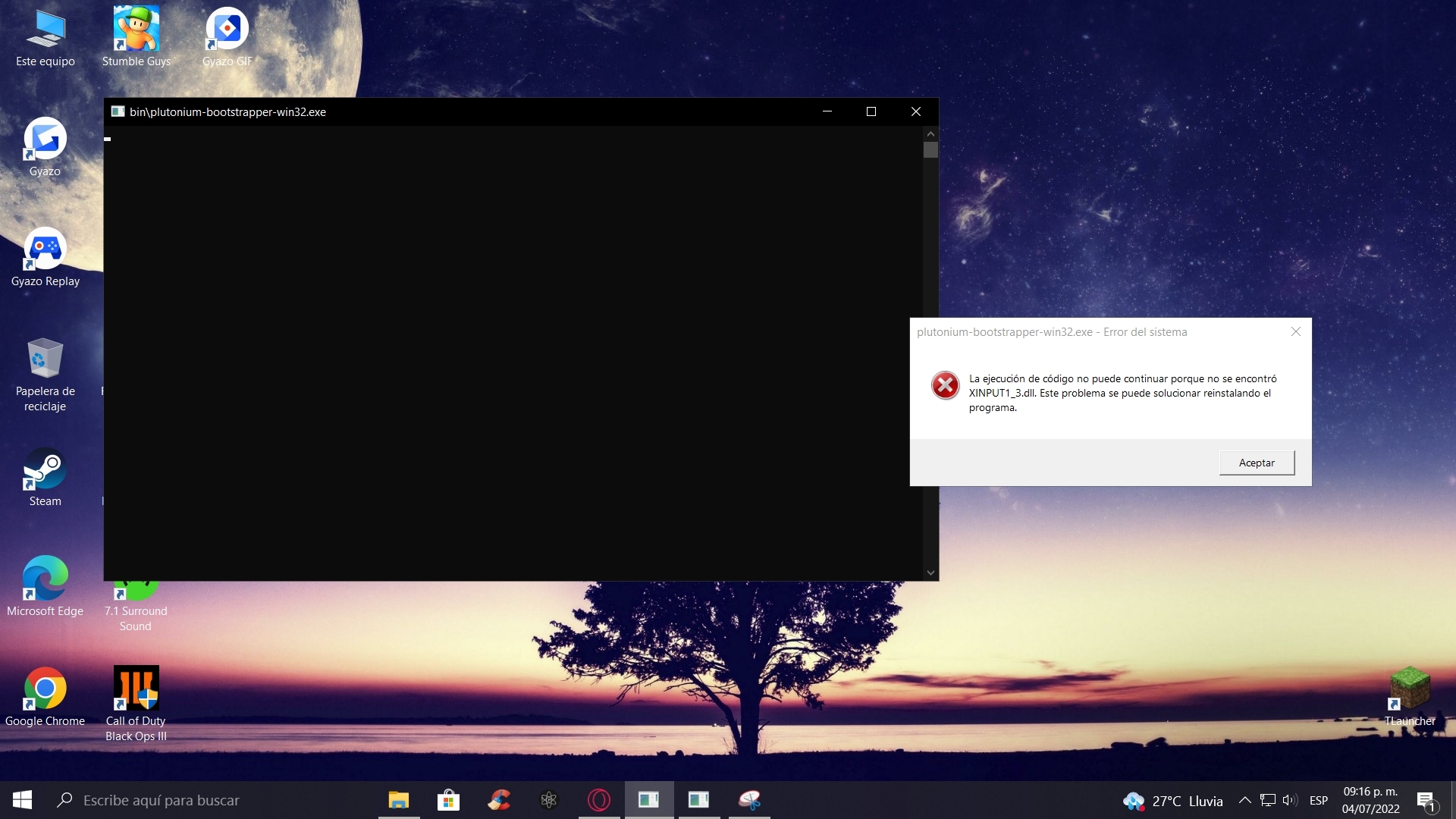Open Microsoft Store from taskbar
The height and width of the screenshot is (819, 1456).
448,800
